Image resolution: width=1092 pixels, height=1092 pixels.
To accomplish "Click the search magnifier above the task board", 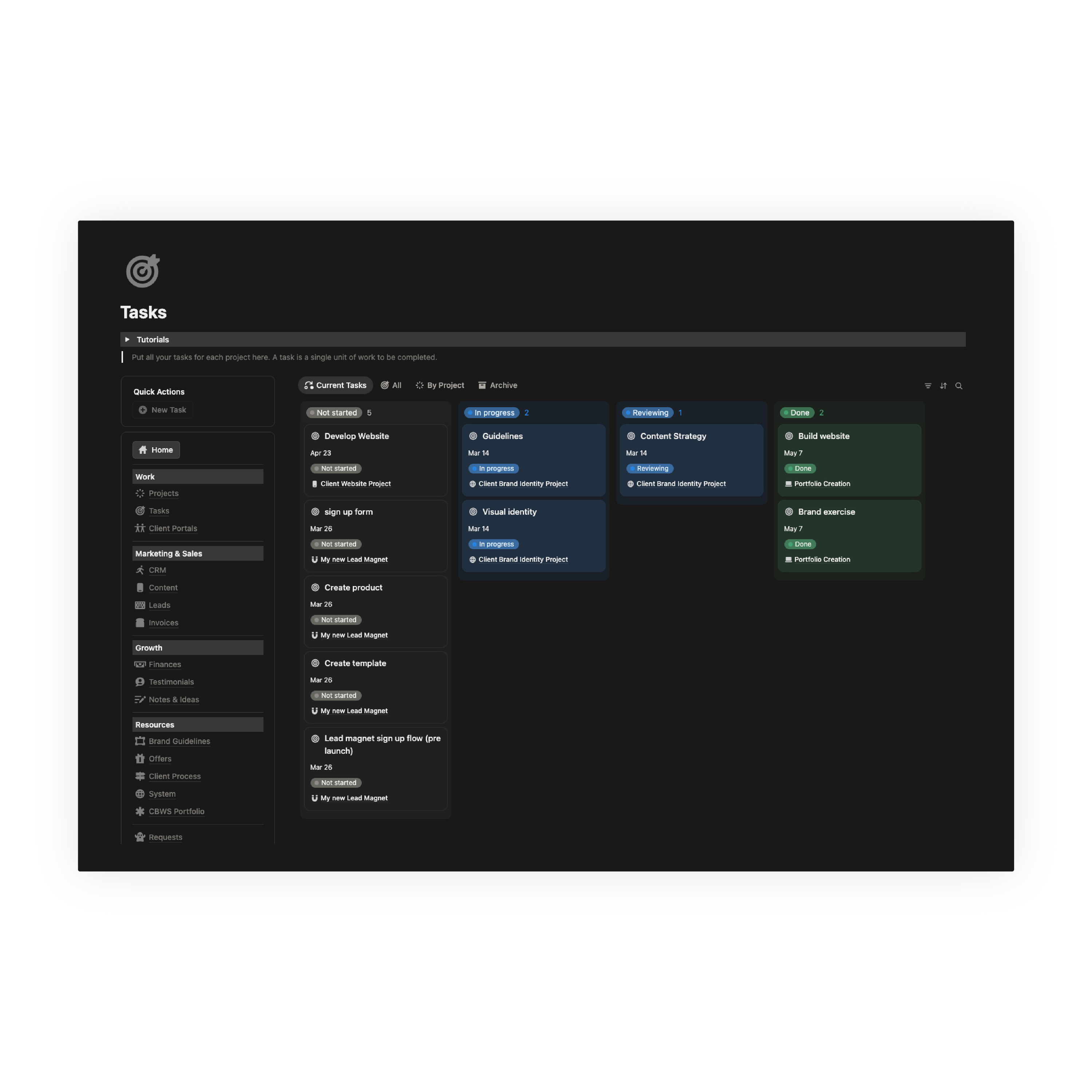I will click(959, 385).
